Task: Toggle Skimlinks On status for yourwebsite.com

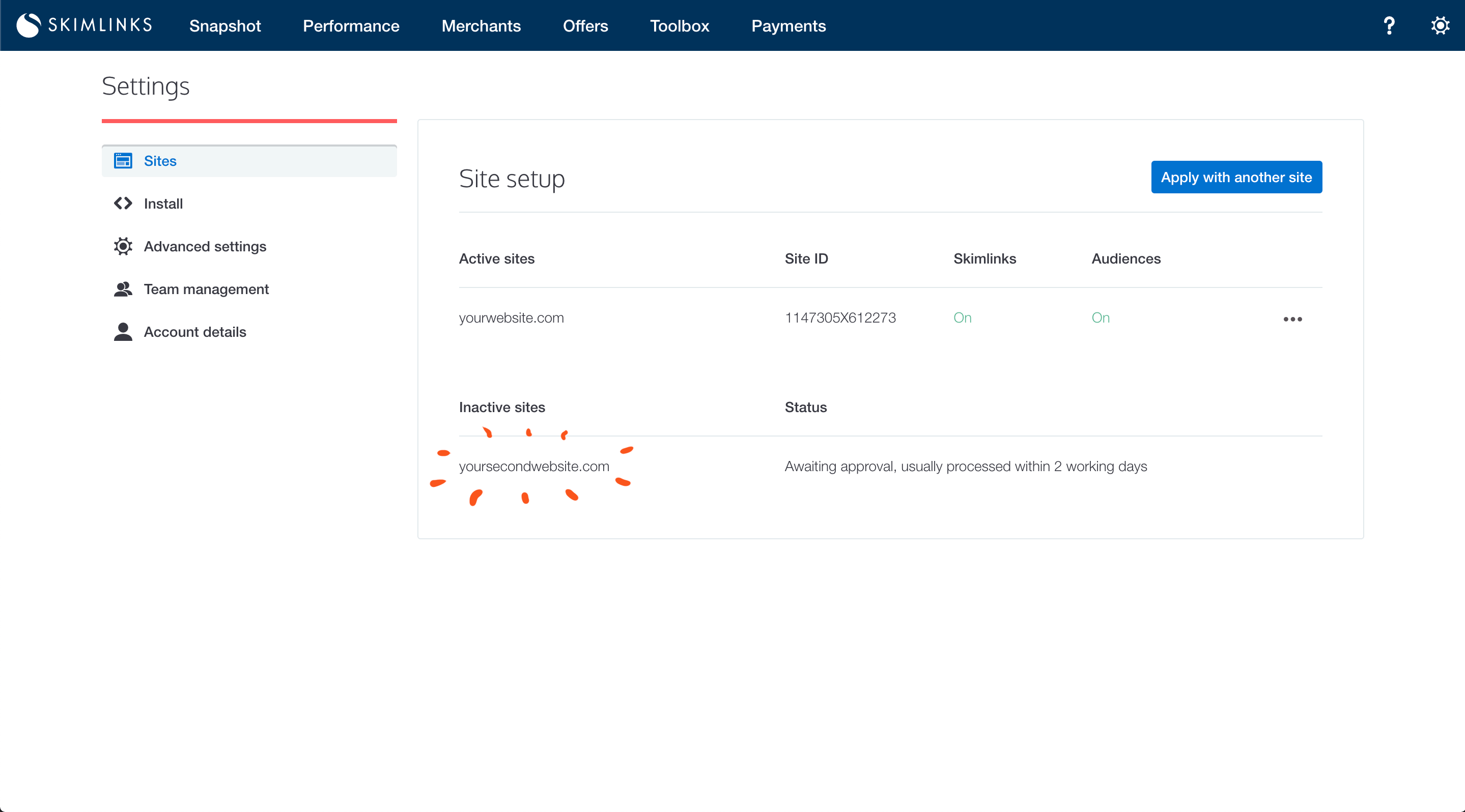Action: click(x=962, y=317)
